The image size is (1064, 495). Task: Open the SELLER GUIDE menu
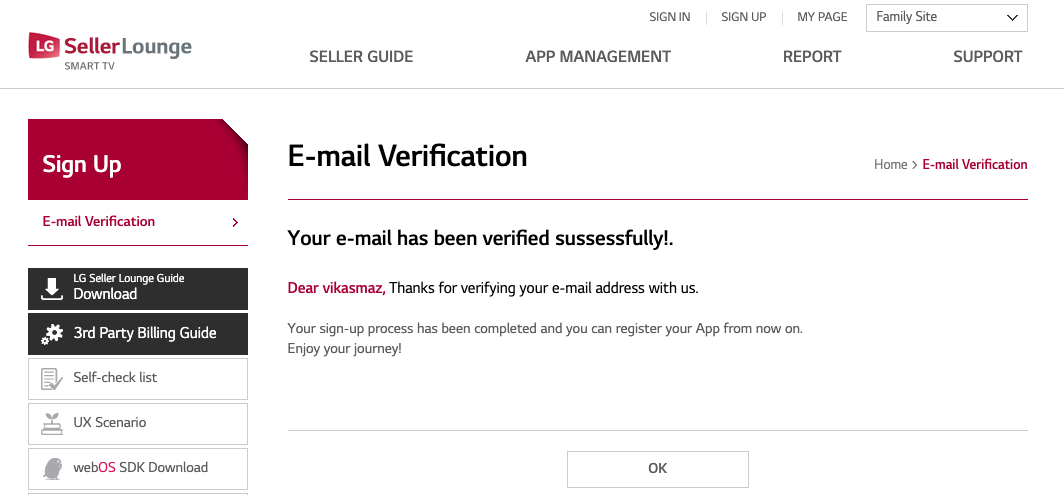pos(361,57)
